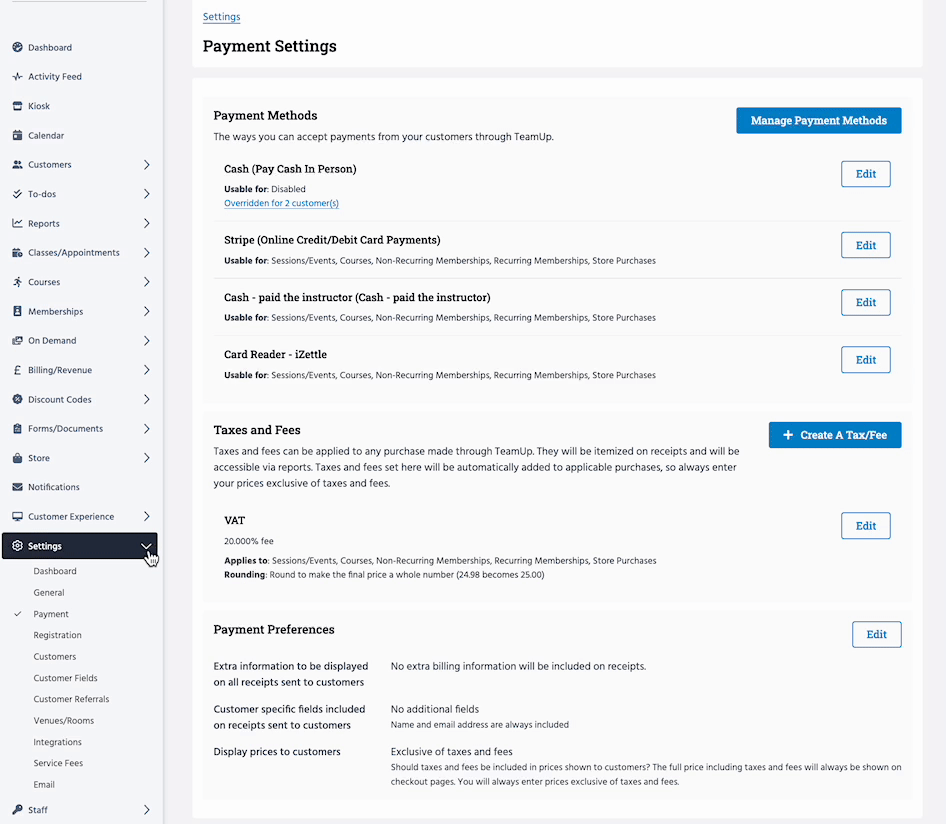
Task: Select the Calendar icon in sidebar
Action: point(18,135)
